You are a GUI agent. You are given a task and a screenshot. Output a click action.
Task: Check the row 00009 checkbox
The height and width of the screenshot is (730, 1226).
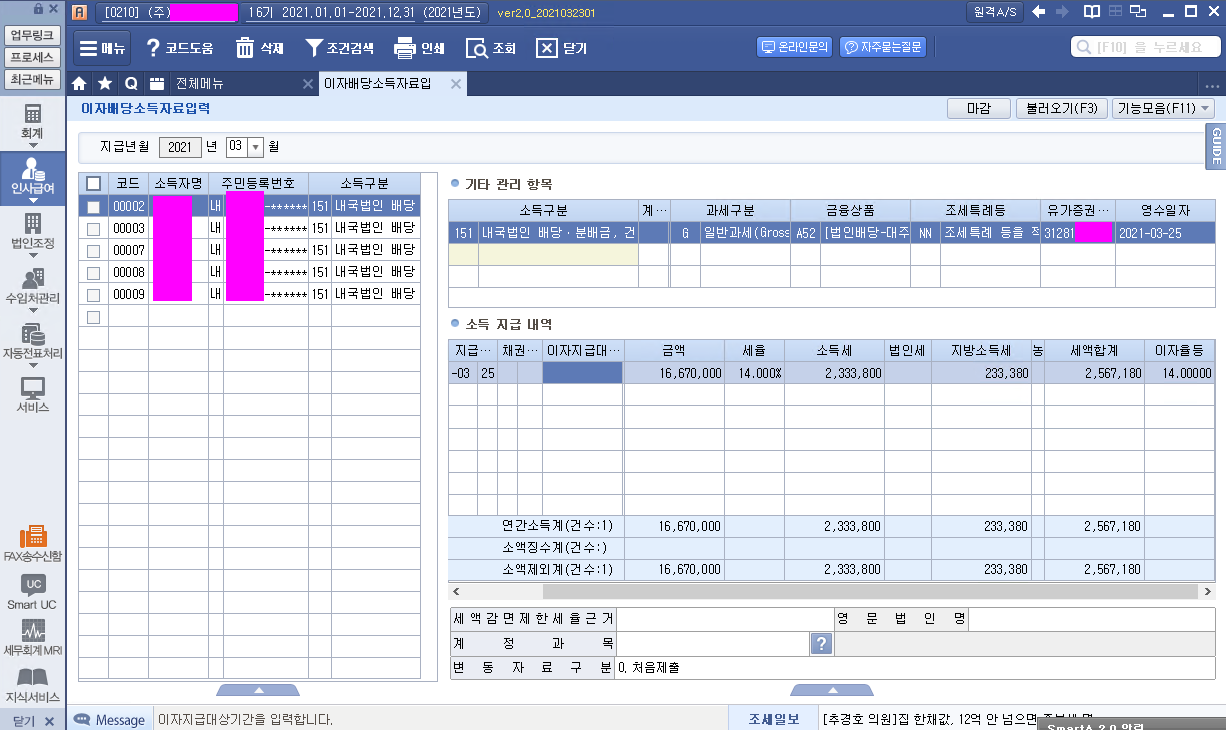pyautogui.click(x=94, y=294)
